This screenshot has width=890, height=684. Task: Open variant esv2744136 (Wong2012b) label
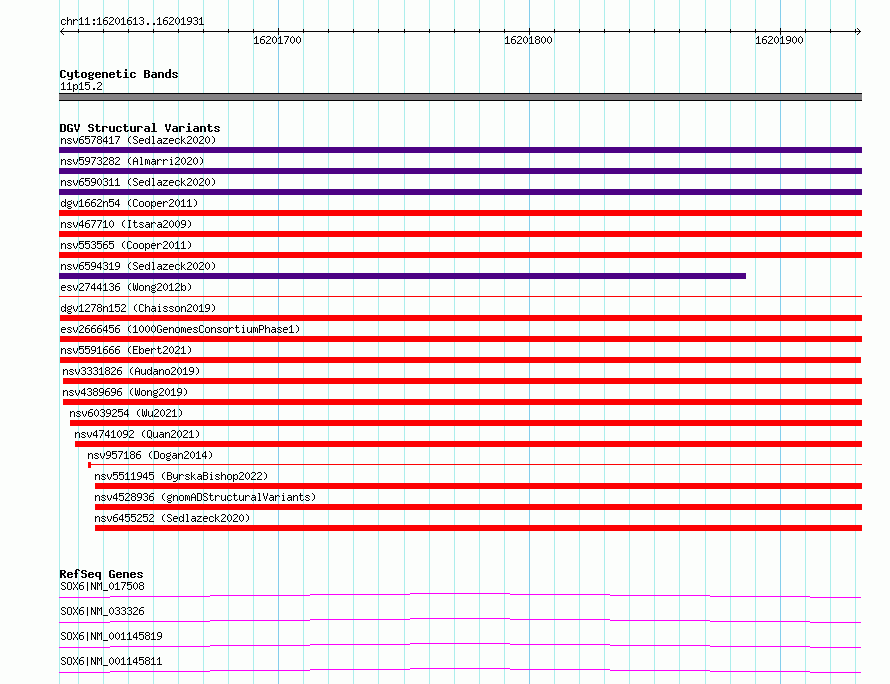[x=126, y=287]
